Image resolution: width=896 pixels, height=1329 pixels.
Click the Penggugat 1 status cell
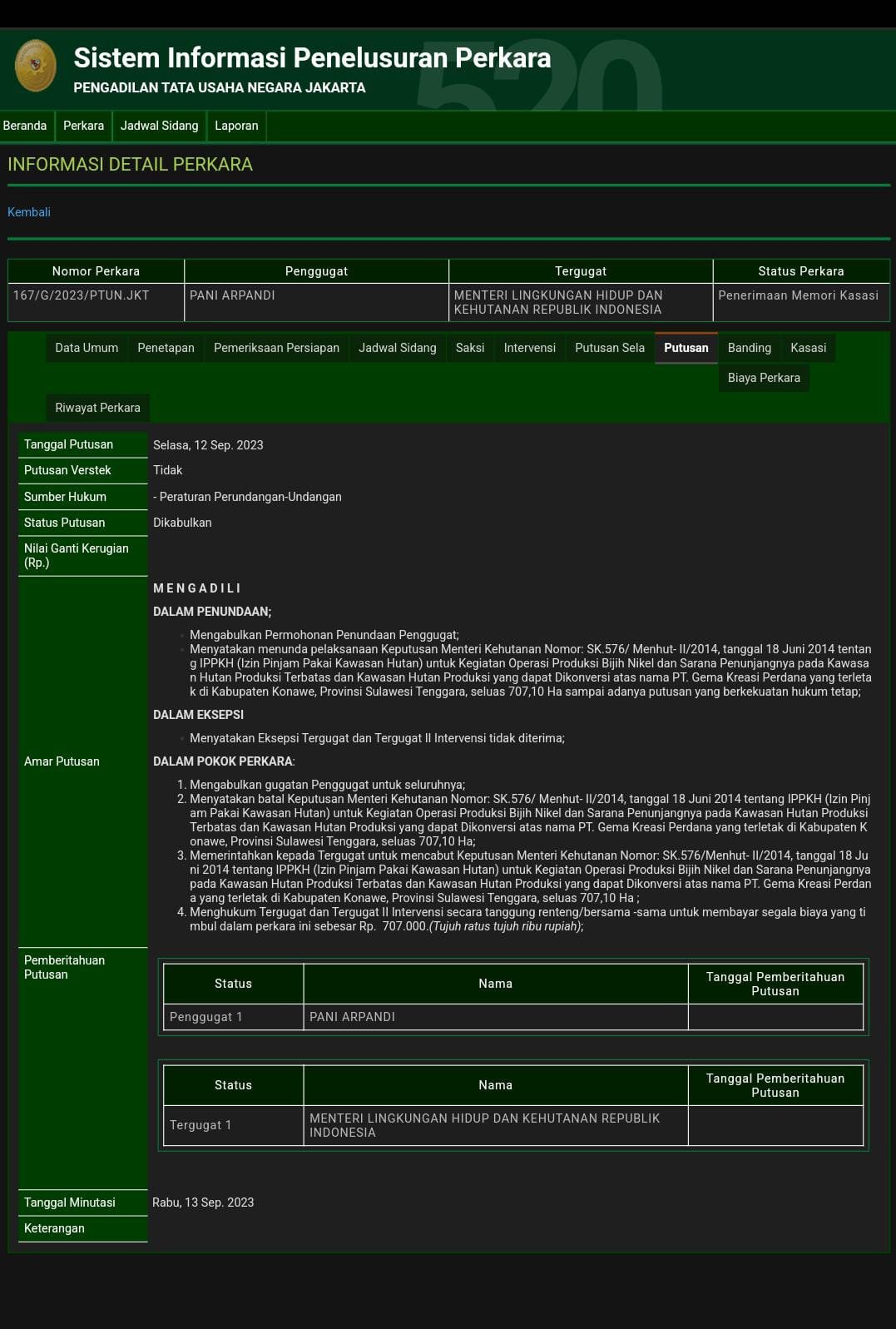pyautogui.click(x=234, y=1017)
